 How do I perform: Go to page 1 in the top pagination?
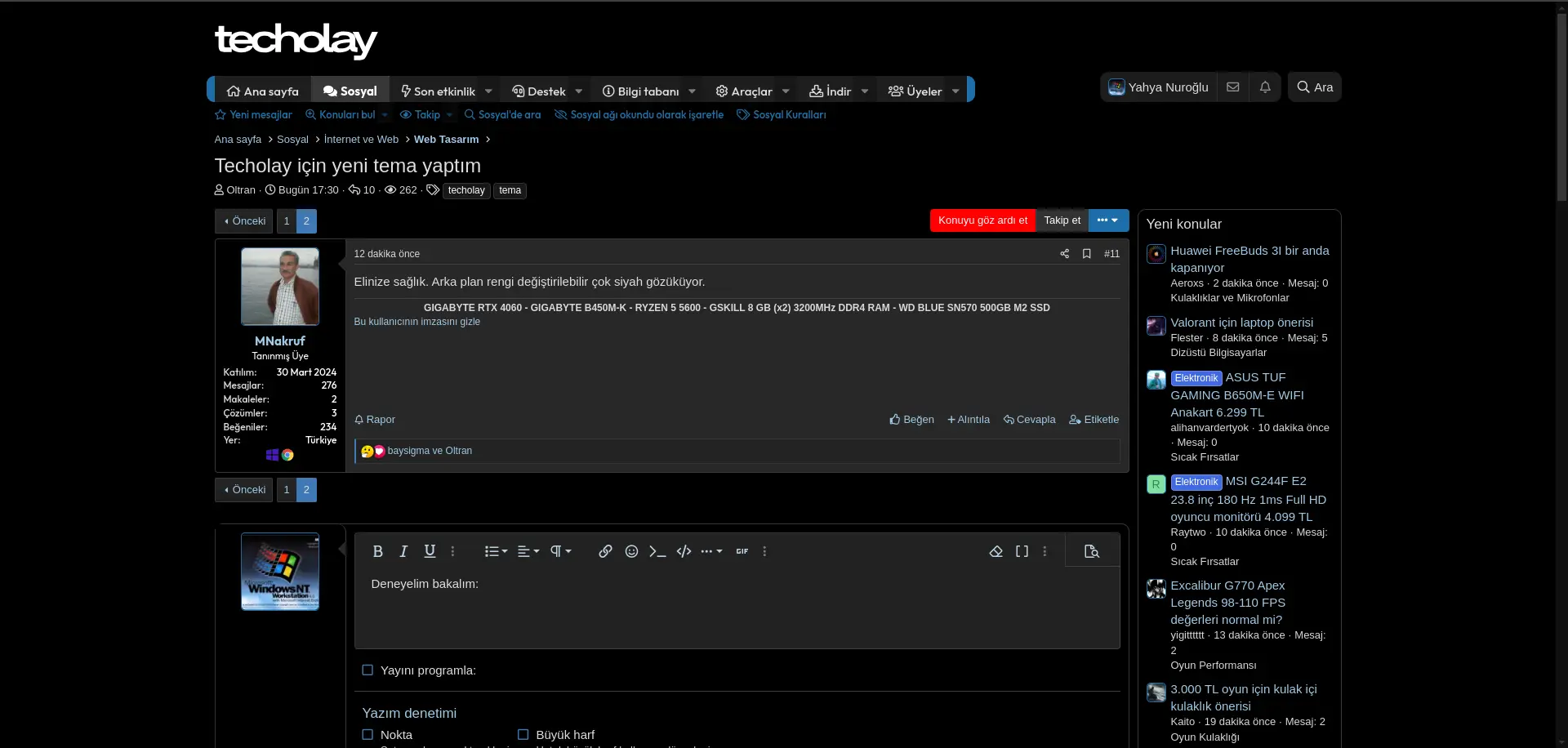(287, 221)
